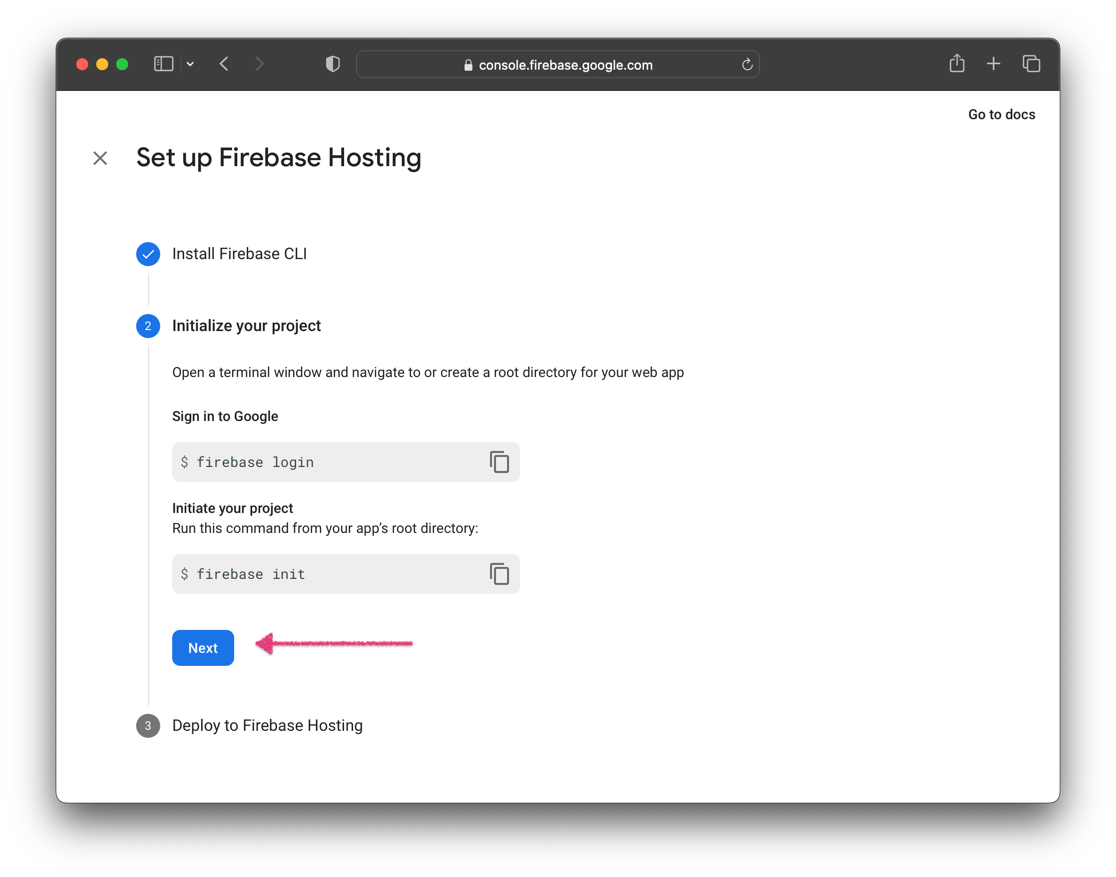The width and height of the screenshot is (1116, 877).
Task: Select the Initialize your project step
Action: click(246, 326)
